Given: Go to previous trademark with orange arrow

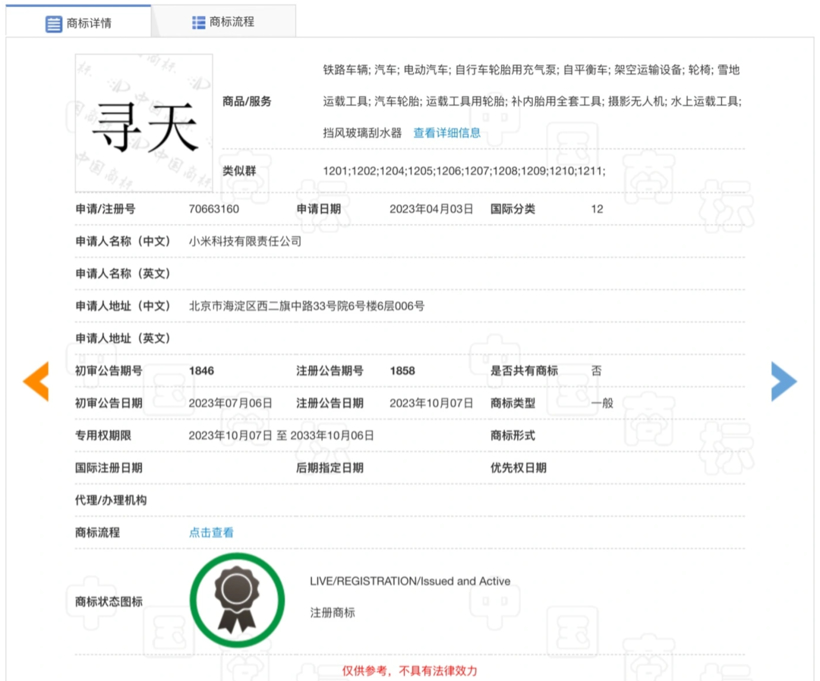Looking at the screenshot, I should (36, 381).
